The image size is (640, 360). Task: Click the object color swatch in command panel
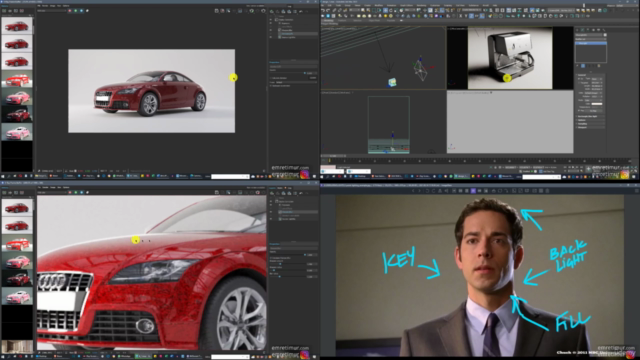[x=605, y=35]
